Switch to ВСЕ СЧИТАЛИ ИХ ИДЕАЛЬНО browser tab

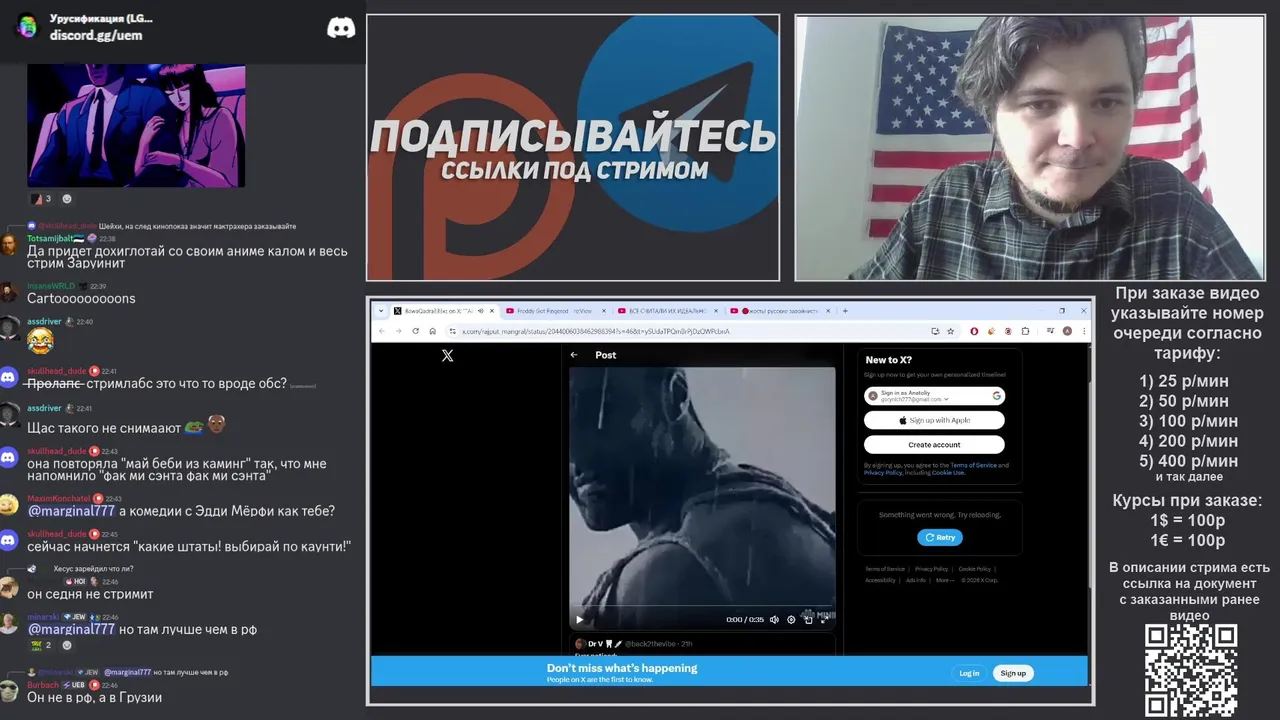point(667,311)
